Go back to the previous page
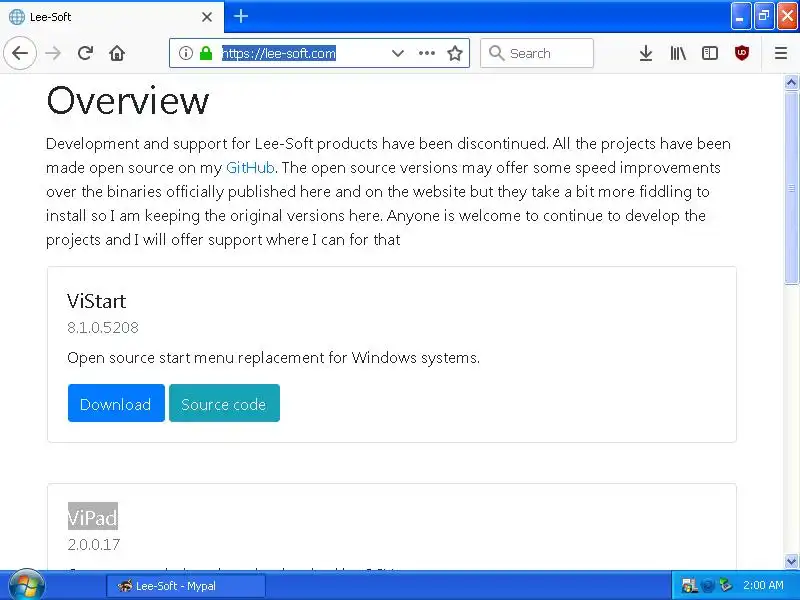Viewport: 800px width, 600px height. coord(20,53)
